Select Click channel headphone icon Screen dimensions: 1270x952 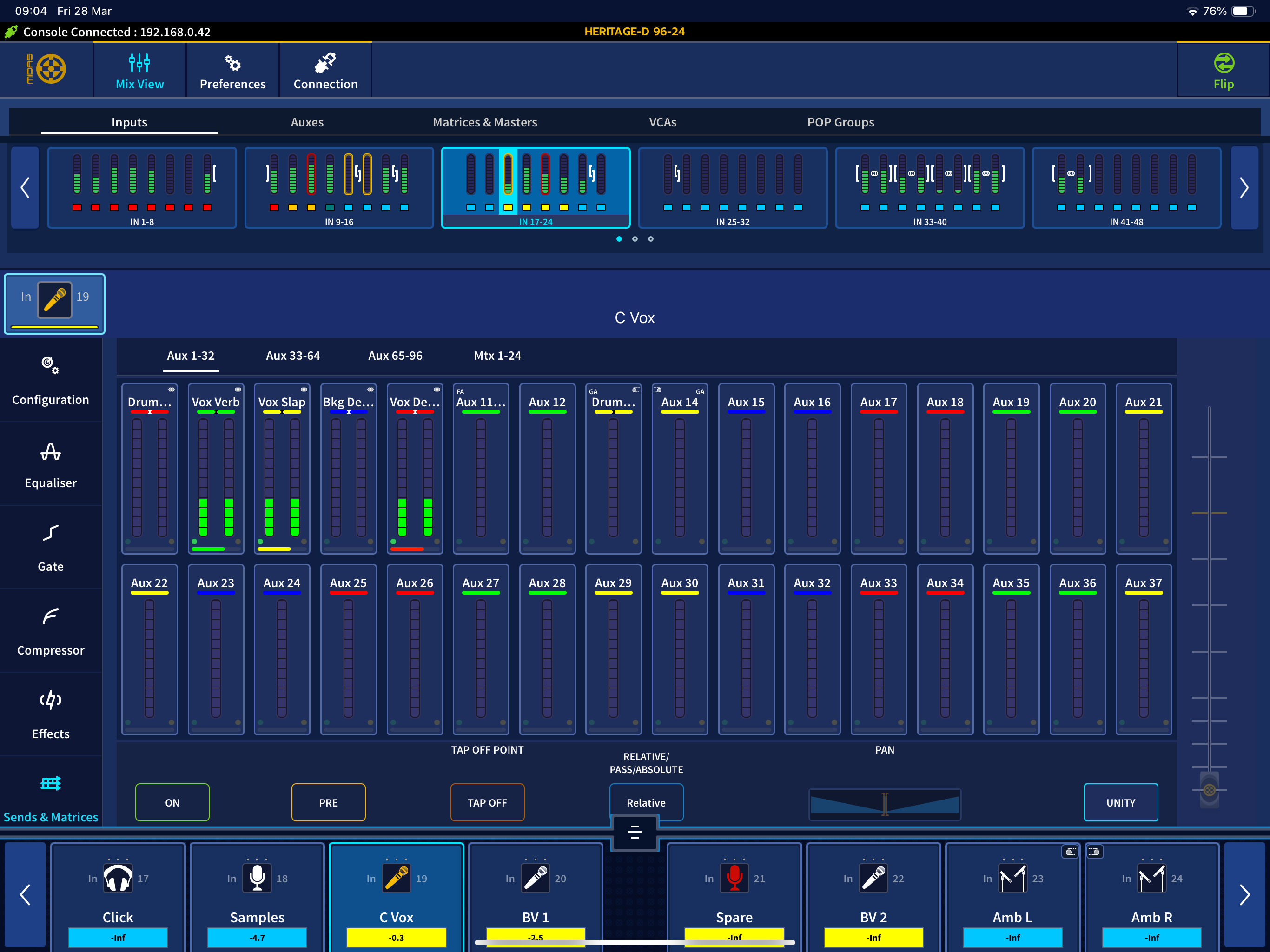(118, 878)
